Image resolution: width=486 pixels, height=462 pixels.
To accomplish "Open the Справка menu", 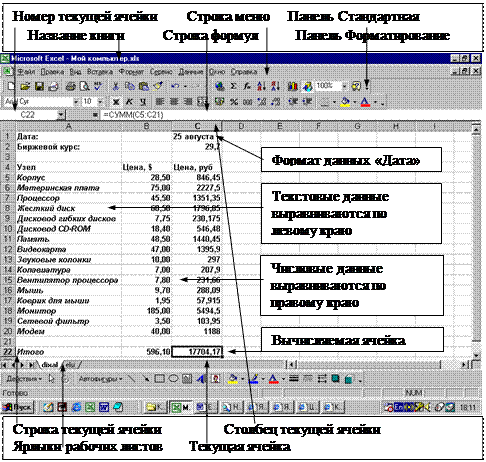I will pos(244,72).
